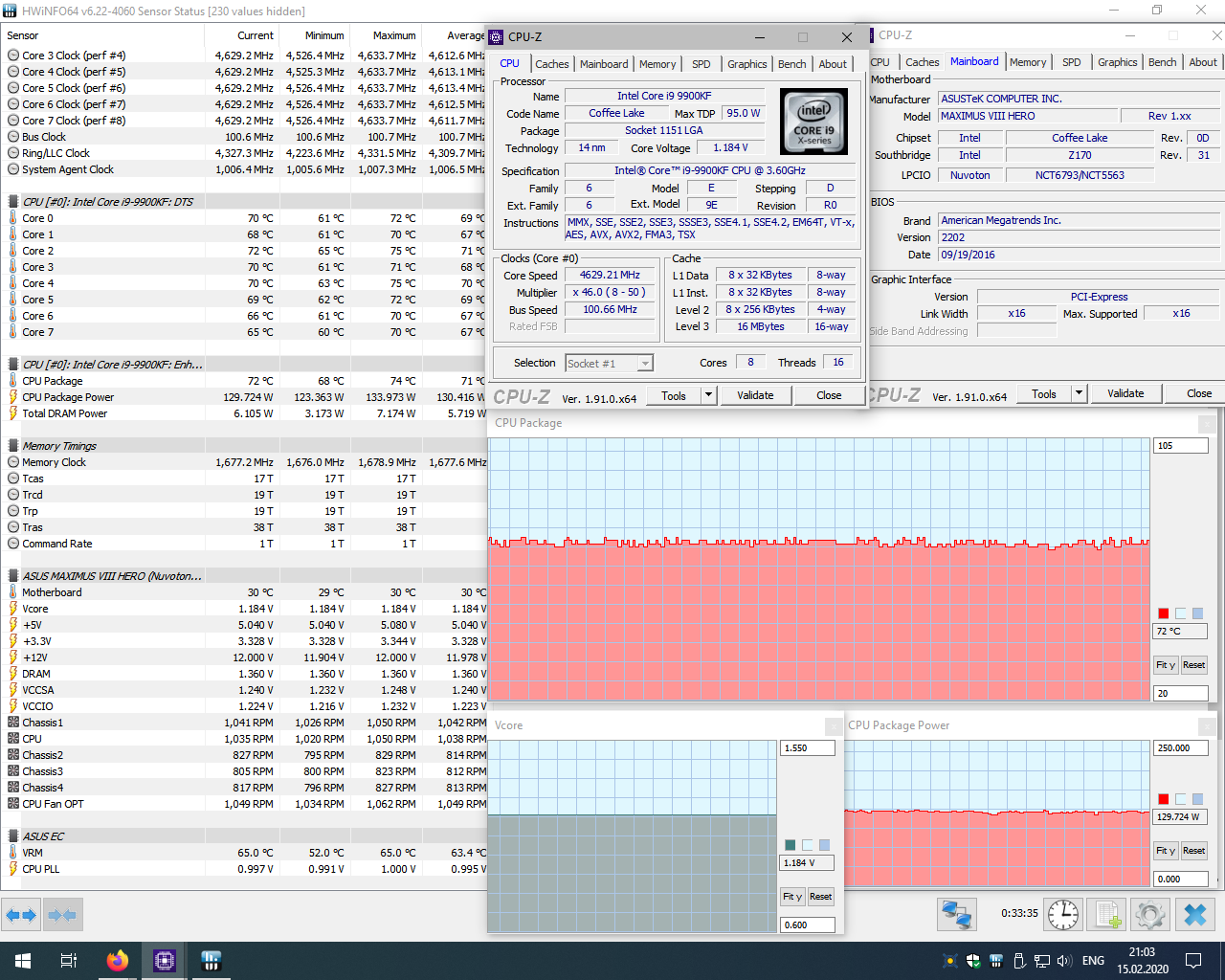Select the Total DRAM Power sensor row
Viewport: 1225px width, 980px height.
pyautogui.click(x=244, y=413)
